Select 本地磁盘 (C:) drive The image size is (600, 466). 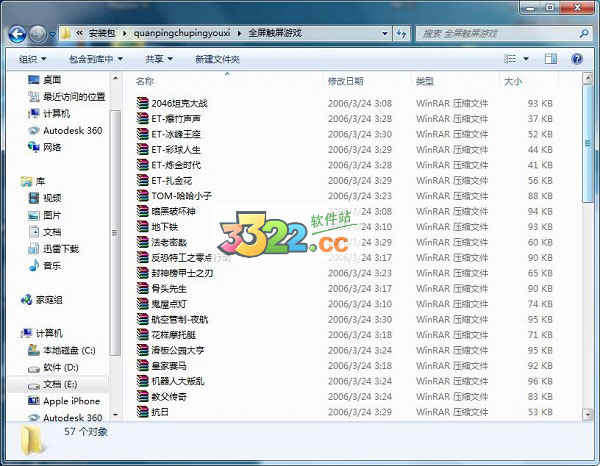point(62,350)
